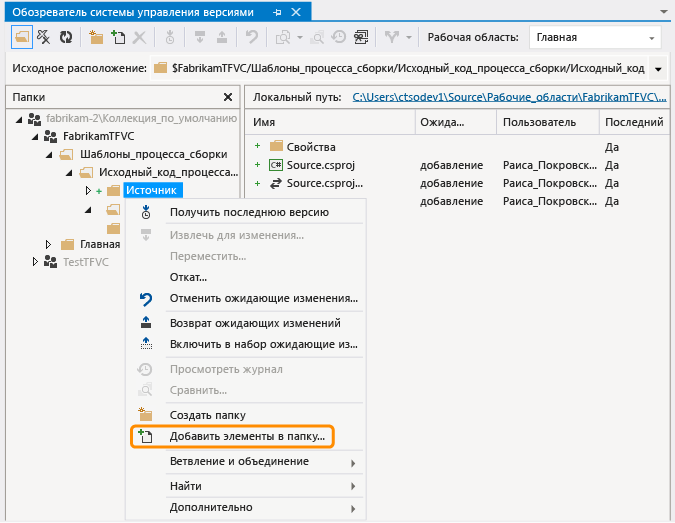The image size is (675, 523).
Task: Sort by the Ожида... column header
Action: pyautogui.click(x=456, y=122)
